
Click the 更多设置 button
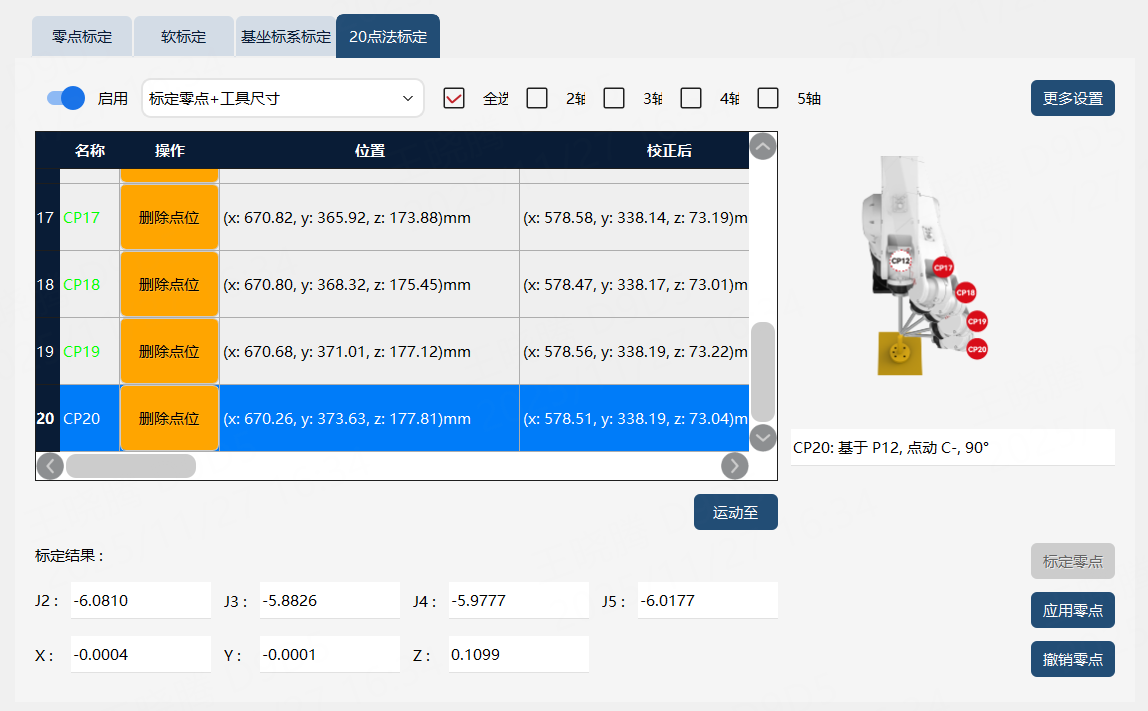click(x=1073, y=98)
